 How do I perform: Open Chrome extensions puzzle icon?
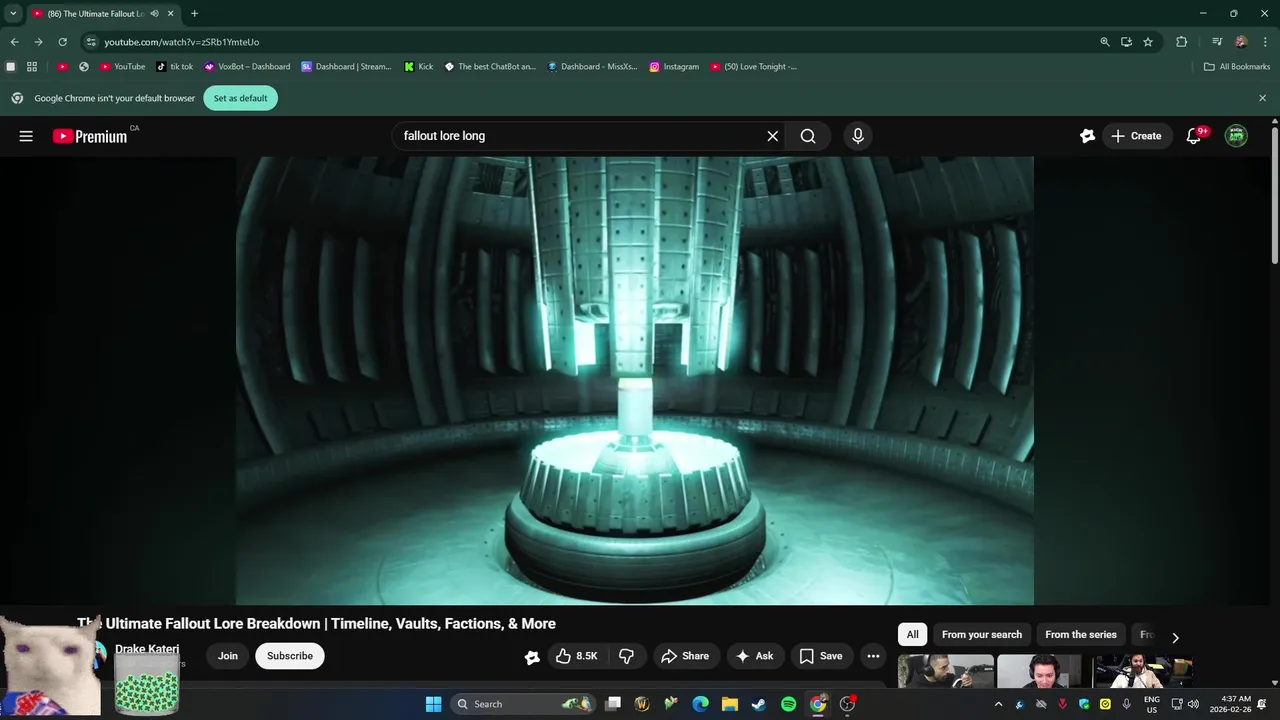[1181, 42]
